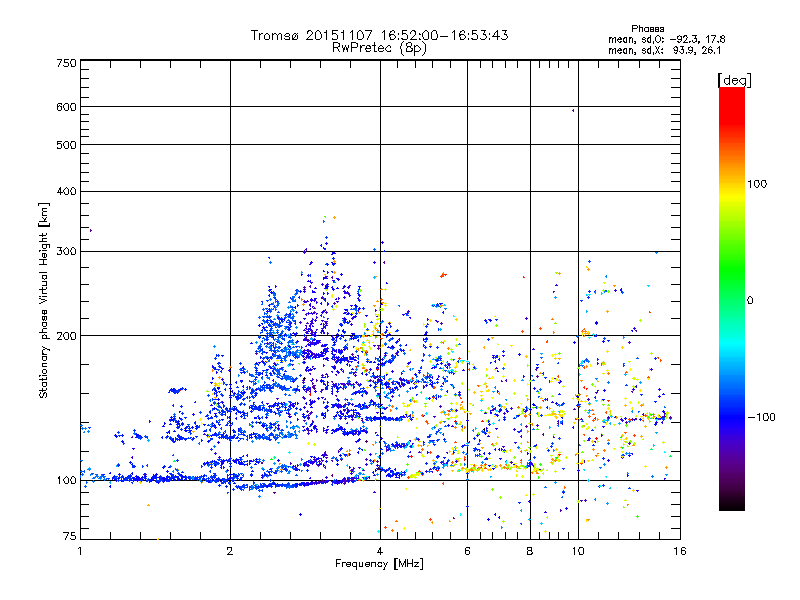Click the x-axis label '8'
Viewport: 800px width, 600px height.
530,551
